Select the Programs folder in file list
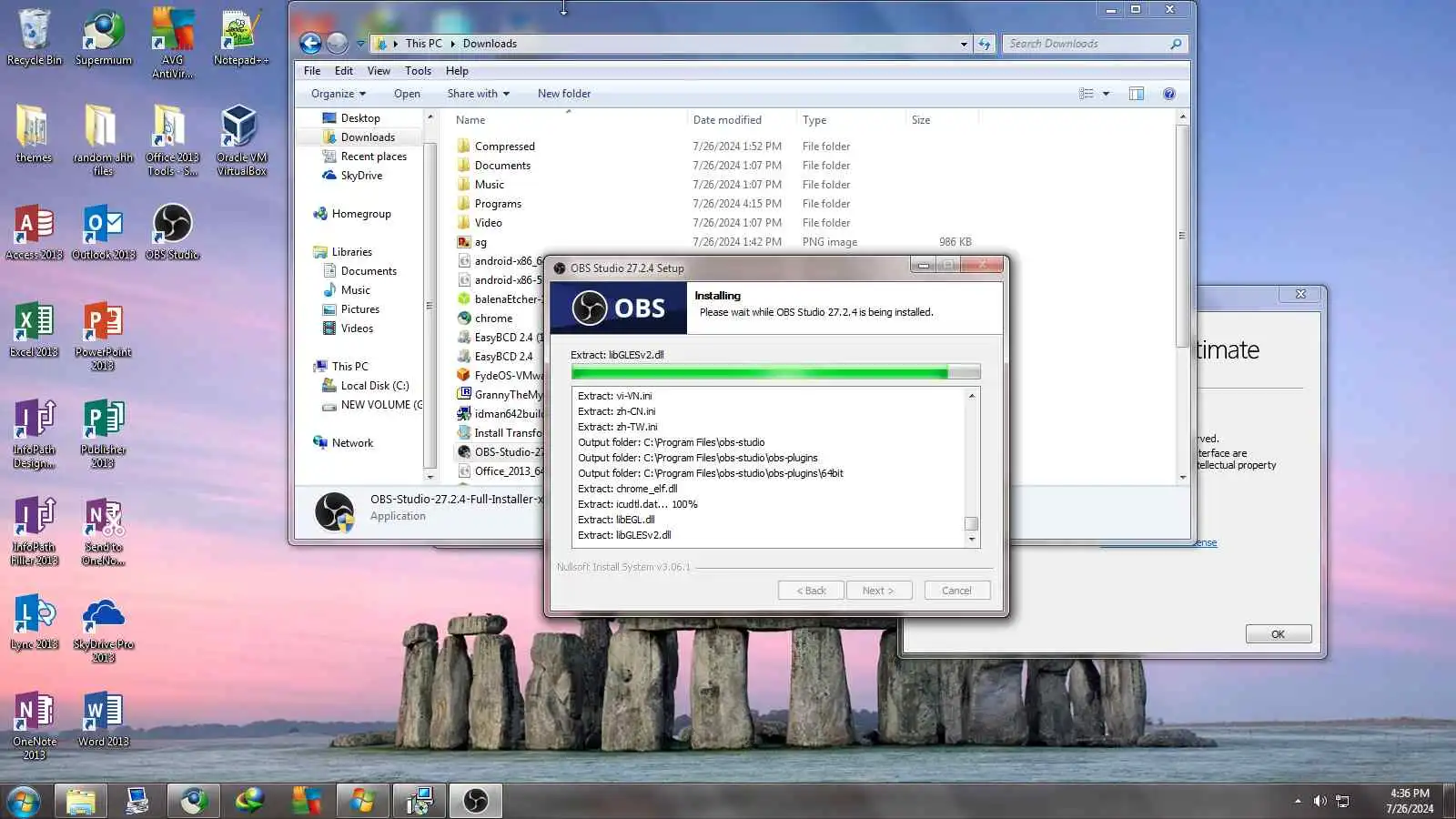This screenshot has height=819, width=1456. 498,204
